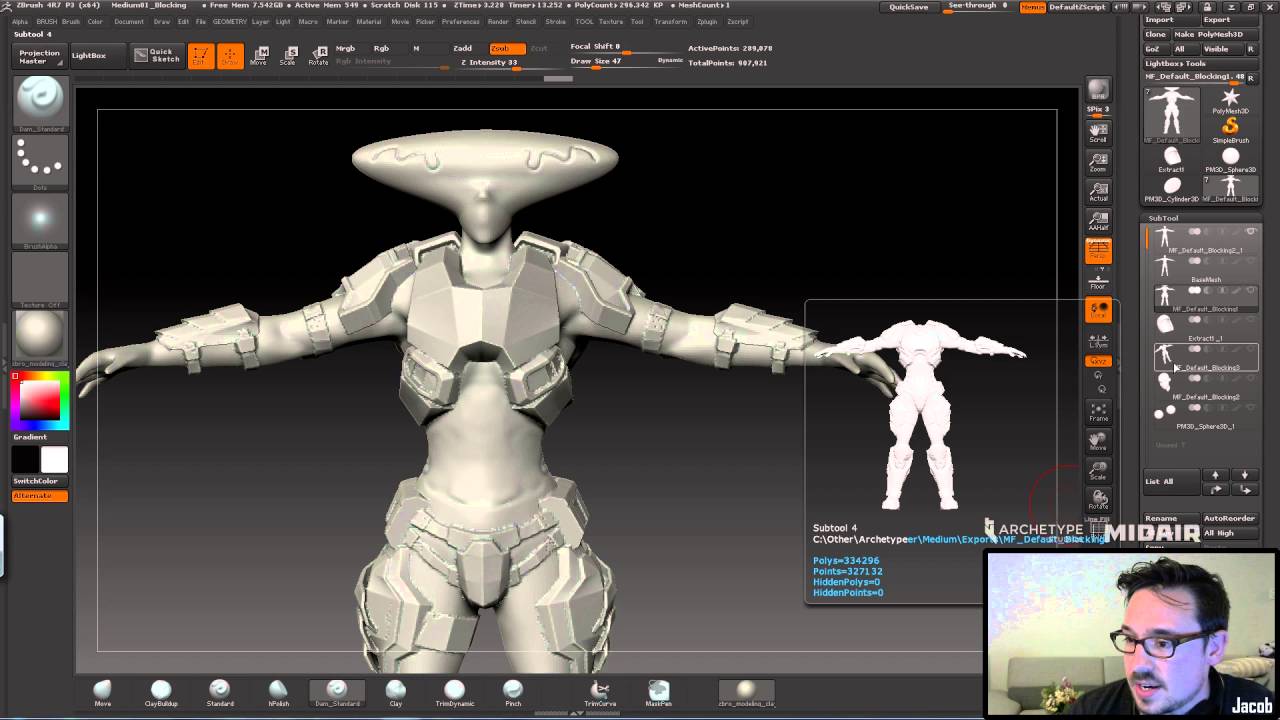Open Alpha menu
1280x720 pixels.
20,21
